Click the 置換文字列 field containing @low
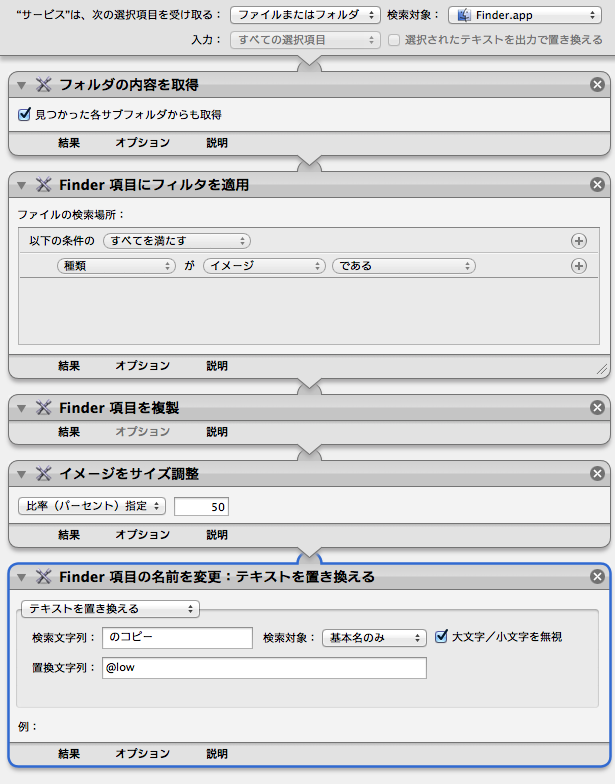615x784 pixels. (x=264, y=668)
